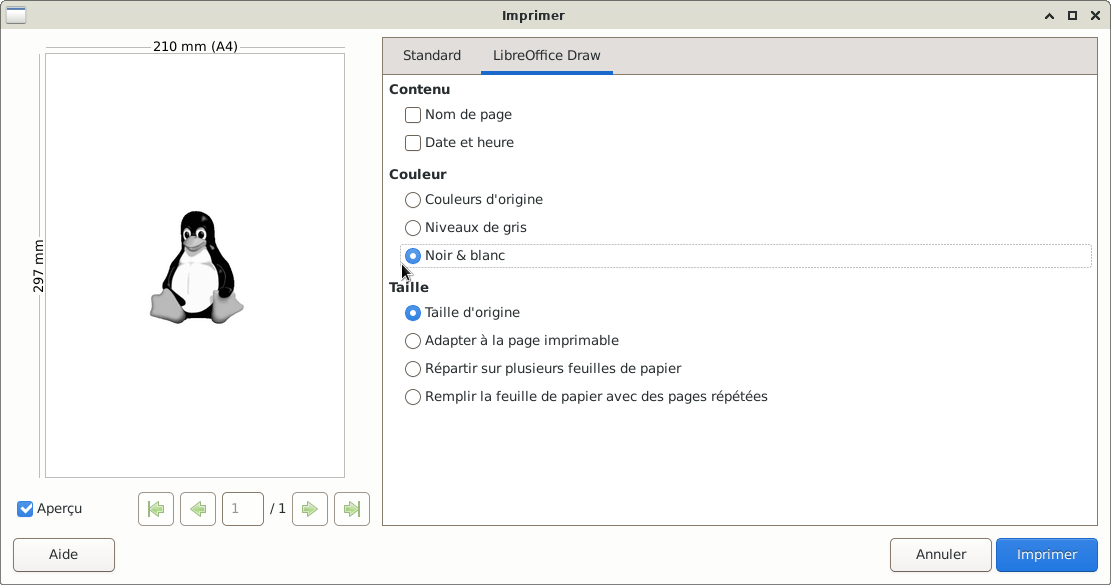Screen dimensions: 1111x585
Task: Open the window menu icon in title bar
Action: point(16,15)
